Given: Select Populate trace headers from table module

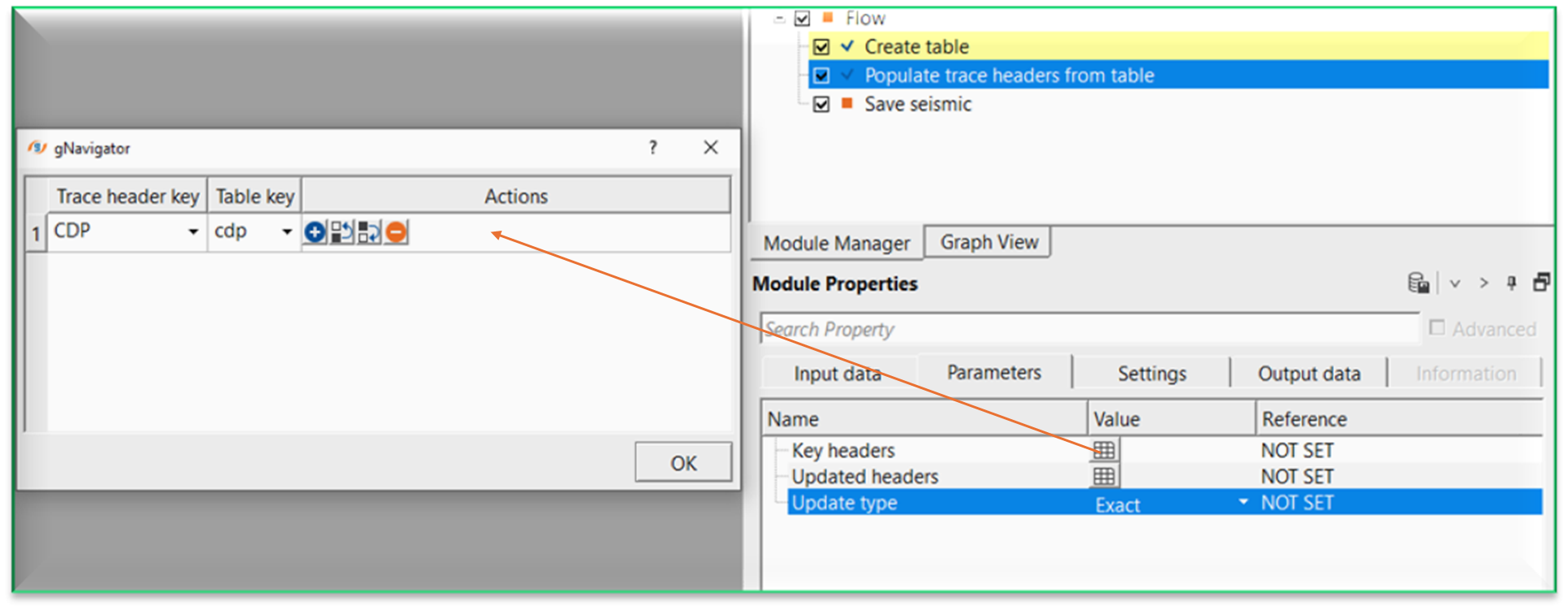Looking at the screenshot, I should [x=1009, y=76].
